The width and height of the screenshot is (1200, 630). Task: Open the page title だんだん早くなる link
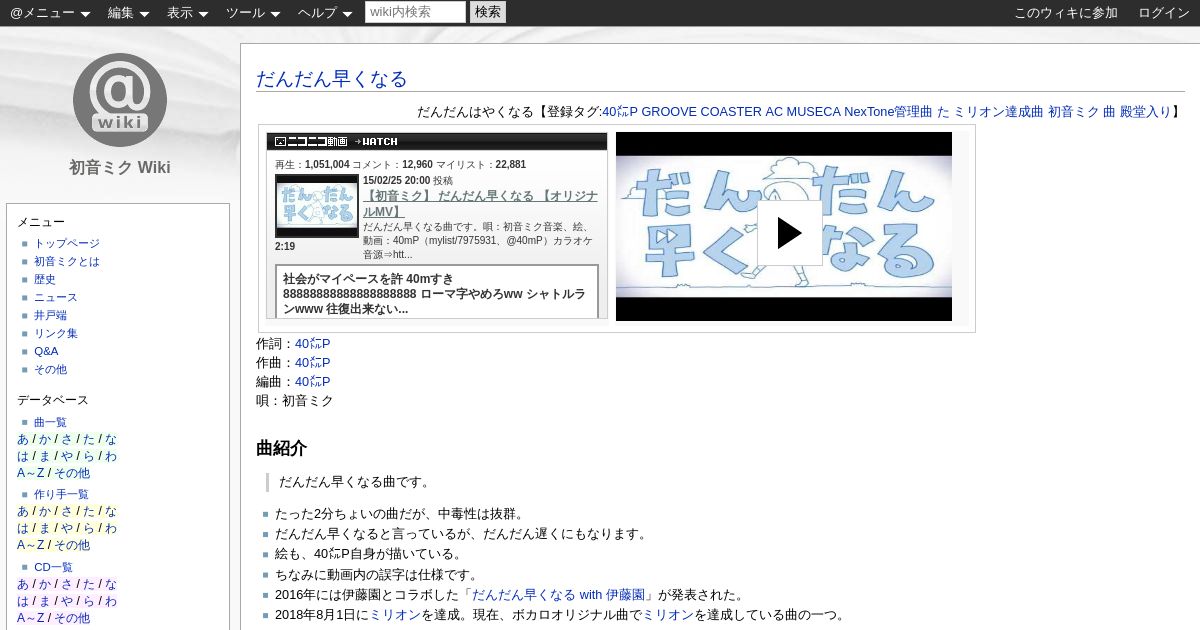pos(331,79)
